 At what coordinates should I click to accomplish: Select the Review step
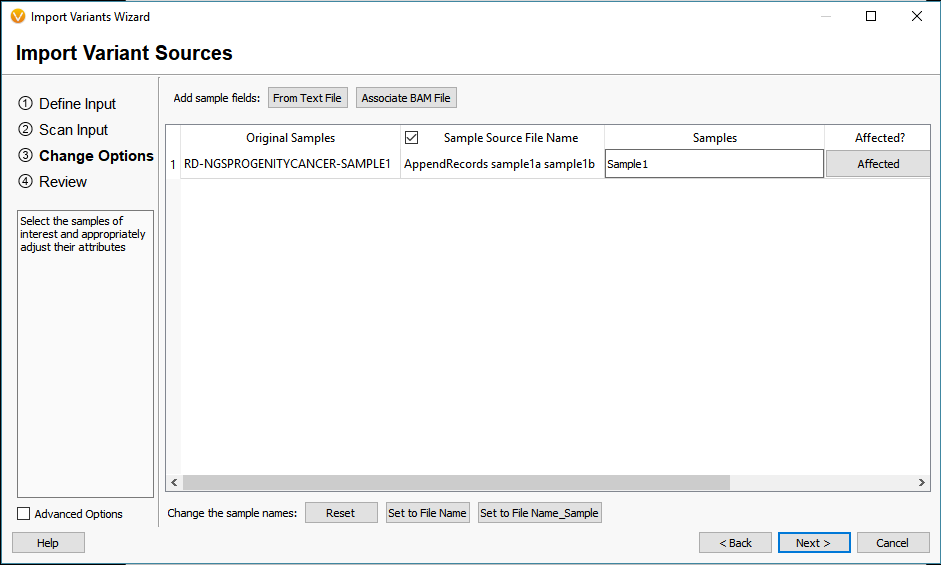tap(53, 181)
